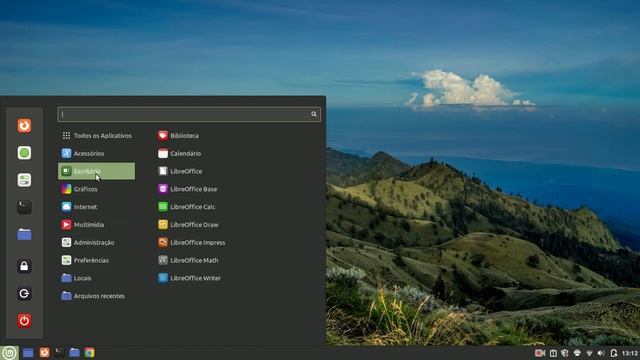
Task: Open the update manager shield tray icon
Action: click(565, 353)
